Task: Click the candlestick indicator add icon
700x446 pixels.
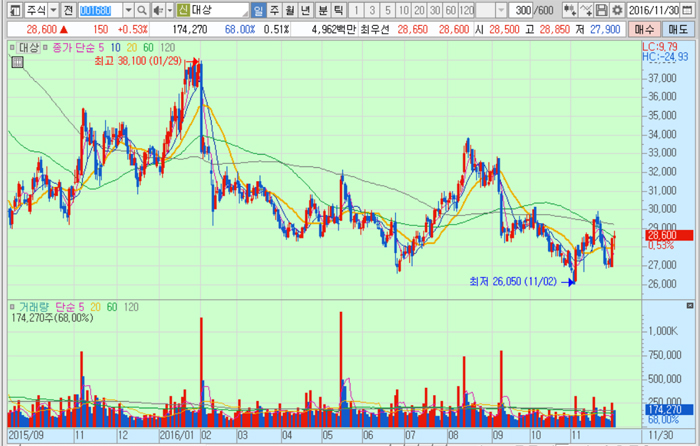Action: point(569,10)
